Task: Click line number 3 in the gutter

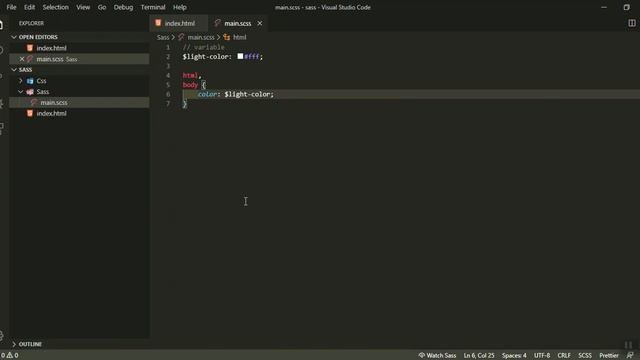Action: [168, 66]
